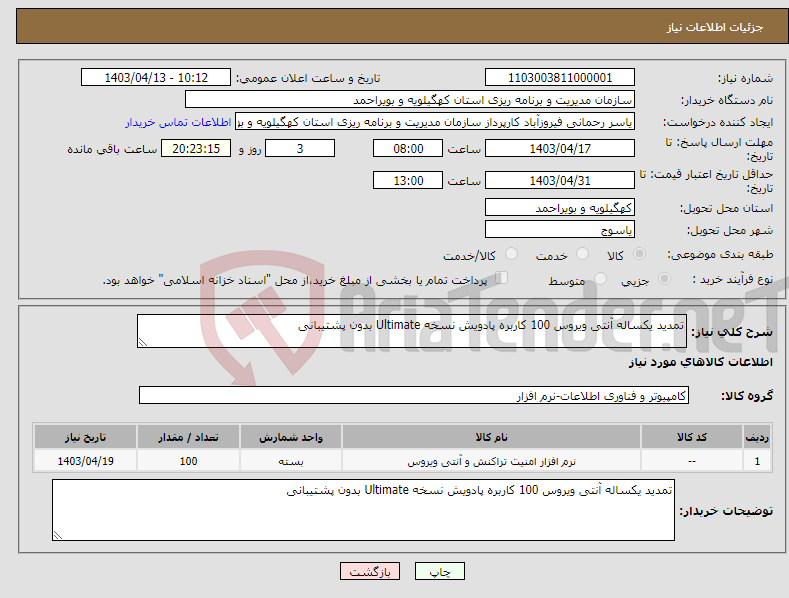Click the delivery city field یاسوج

(560, 230)
